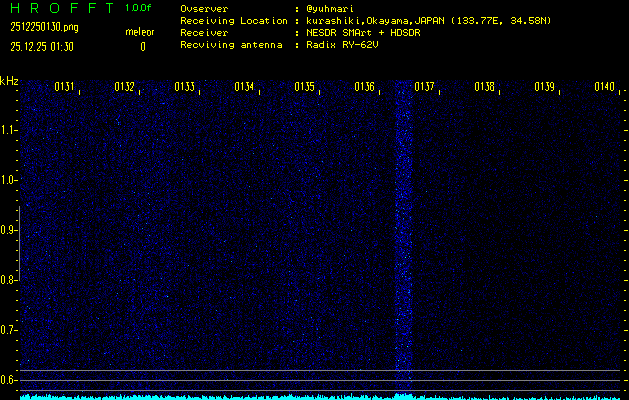Viewport: 629px width, 400px height.
Task: Click the 1.1 kHz axis label
Action: coord(8,130)
